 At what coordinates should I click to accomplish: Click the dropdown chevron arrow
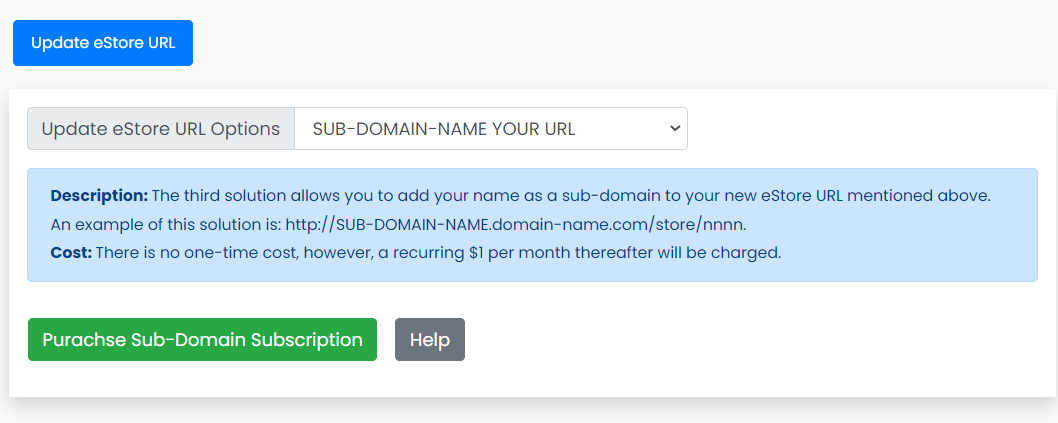675,128
